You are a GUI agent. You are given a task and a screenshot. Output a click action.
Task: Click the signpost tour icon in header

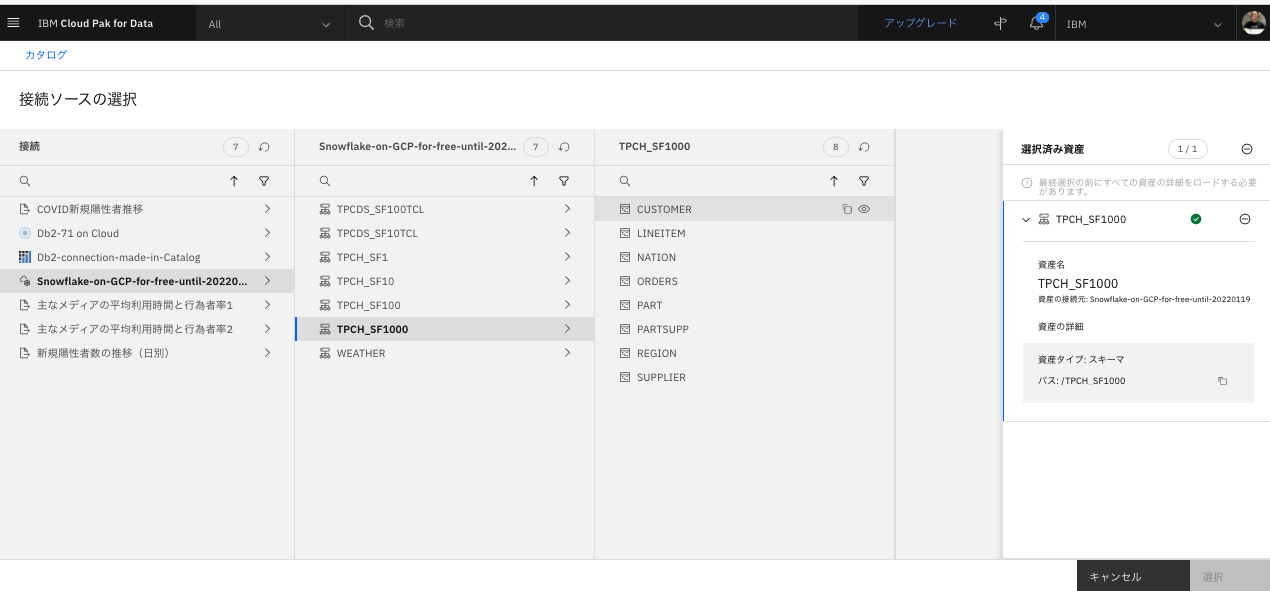point(1000,23)
